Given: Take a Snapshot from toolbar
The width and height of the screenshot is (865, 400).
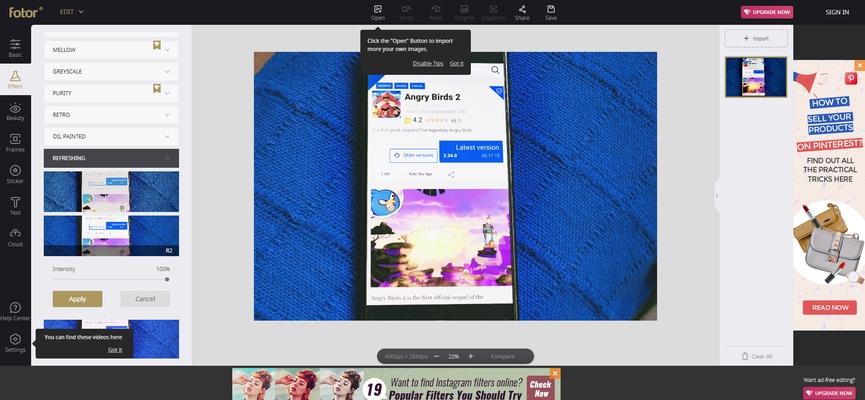Looking at the screenshot, I should pos(493,13).
